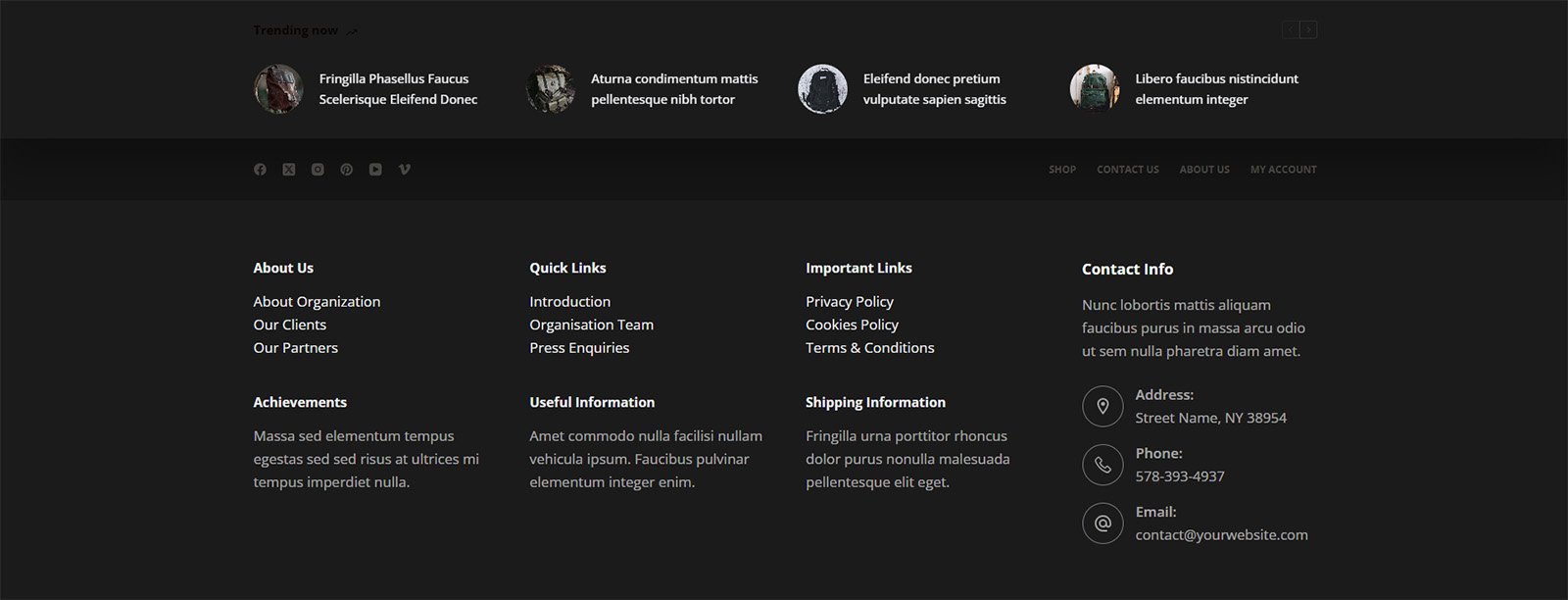The width and height of the screenshot is (1568, 600).
Task: Open the Terms & Conditions link
Action: tap(869, 348)
